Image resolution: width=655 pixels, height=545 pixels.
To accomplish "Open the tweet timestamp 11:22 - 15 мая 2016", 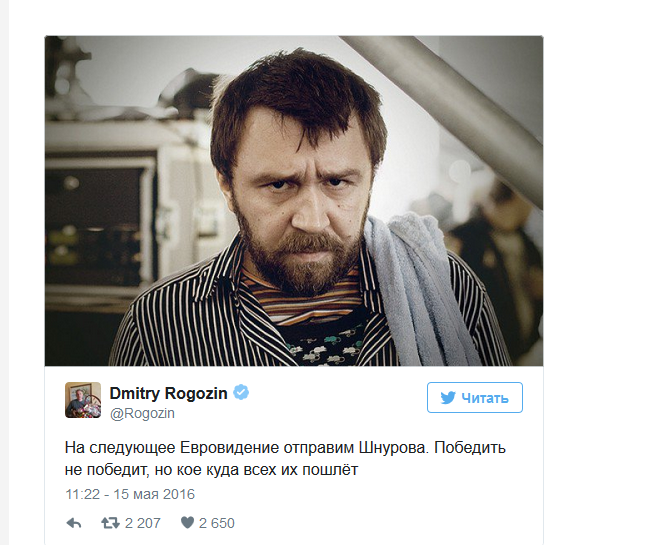I will point(130,494).
